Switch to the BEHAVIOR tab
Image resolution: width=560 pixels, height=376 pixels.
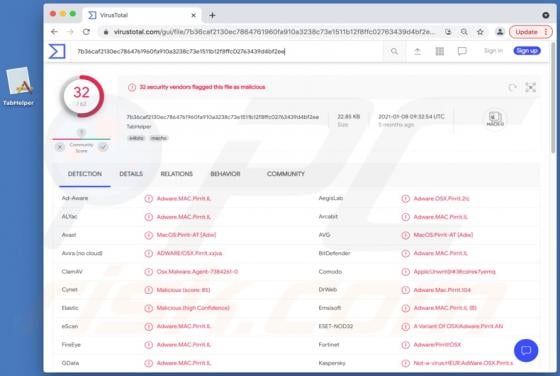pos(225,174)
